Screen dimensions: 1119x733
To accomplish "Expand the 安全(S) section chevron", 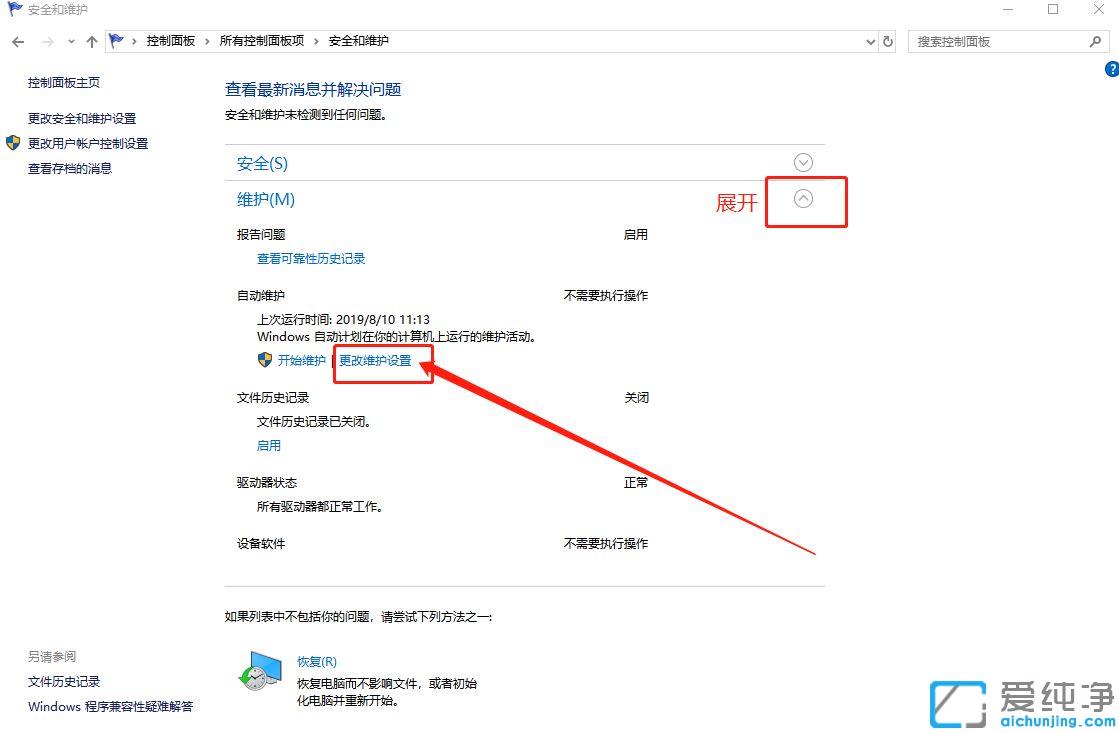I will [803, 161].
